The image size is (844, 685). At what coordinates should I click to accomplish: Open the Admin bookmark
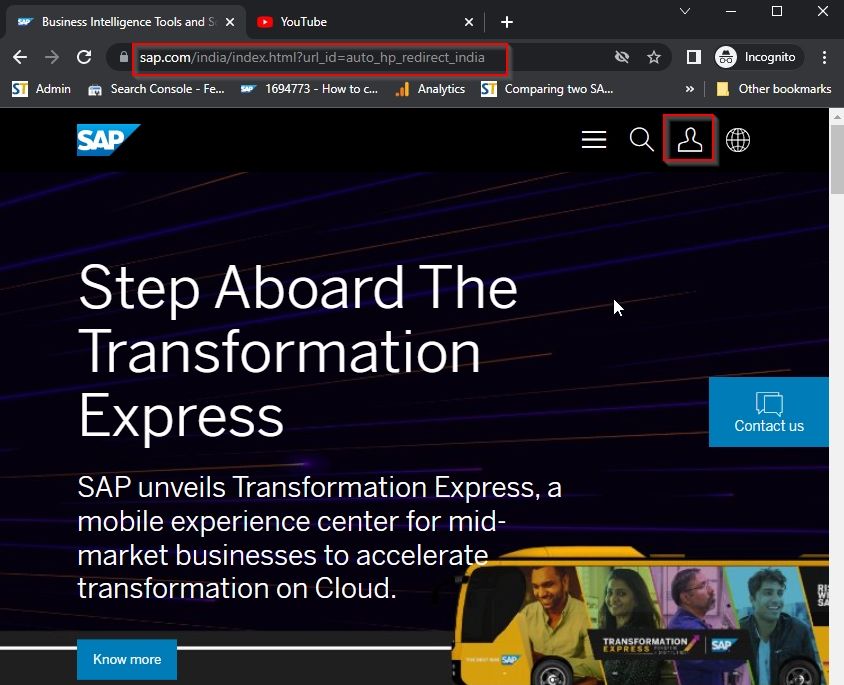coord(41,89)
